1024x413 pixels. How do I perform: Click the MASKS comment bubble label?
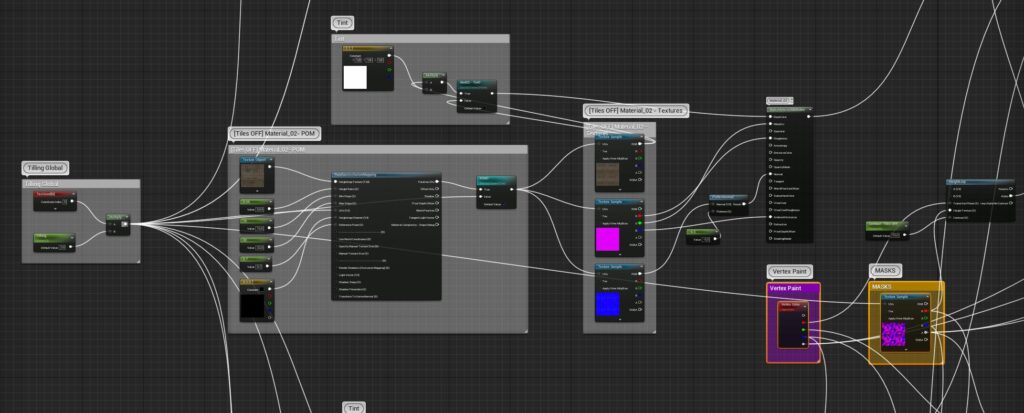click(884, 271)
